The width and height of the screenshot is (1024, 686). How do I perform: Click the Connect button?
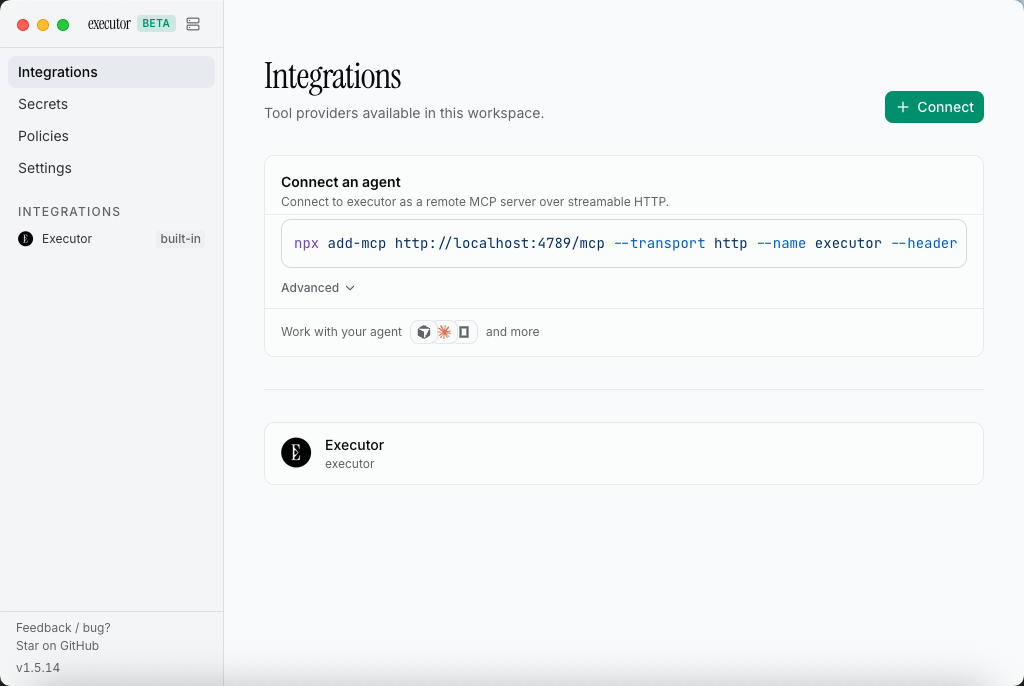(934, 107)
